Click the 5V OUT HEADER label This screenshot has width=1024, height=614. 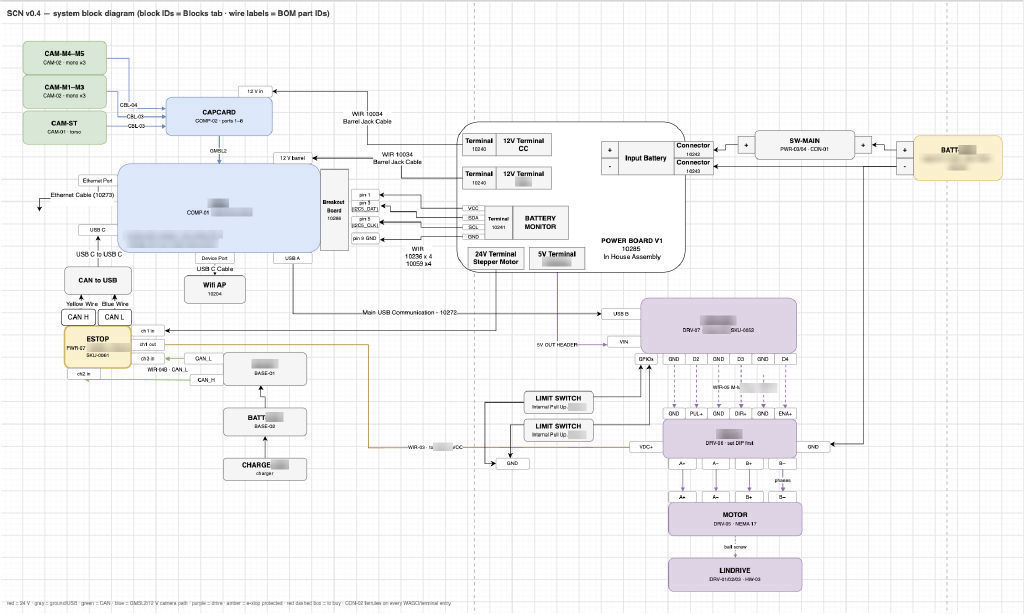(x=557, y=344)
